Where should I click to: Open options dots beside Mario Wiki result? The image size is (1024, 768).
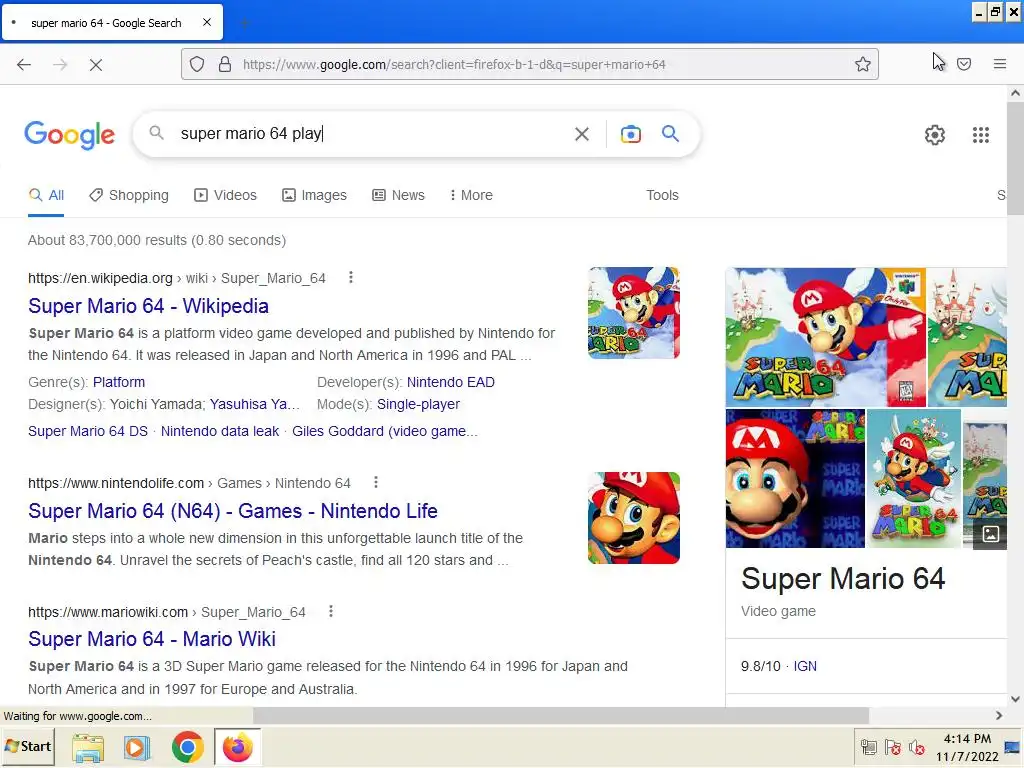point(331,611)
